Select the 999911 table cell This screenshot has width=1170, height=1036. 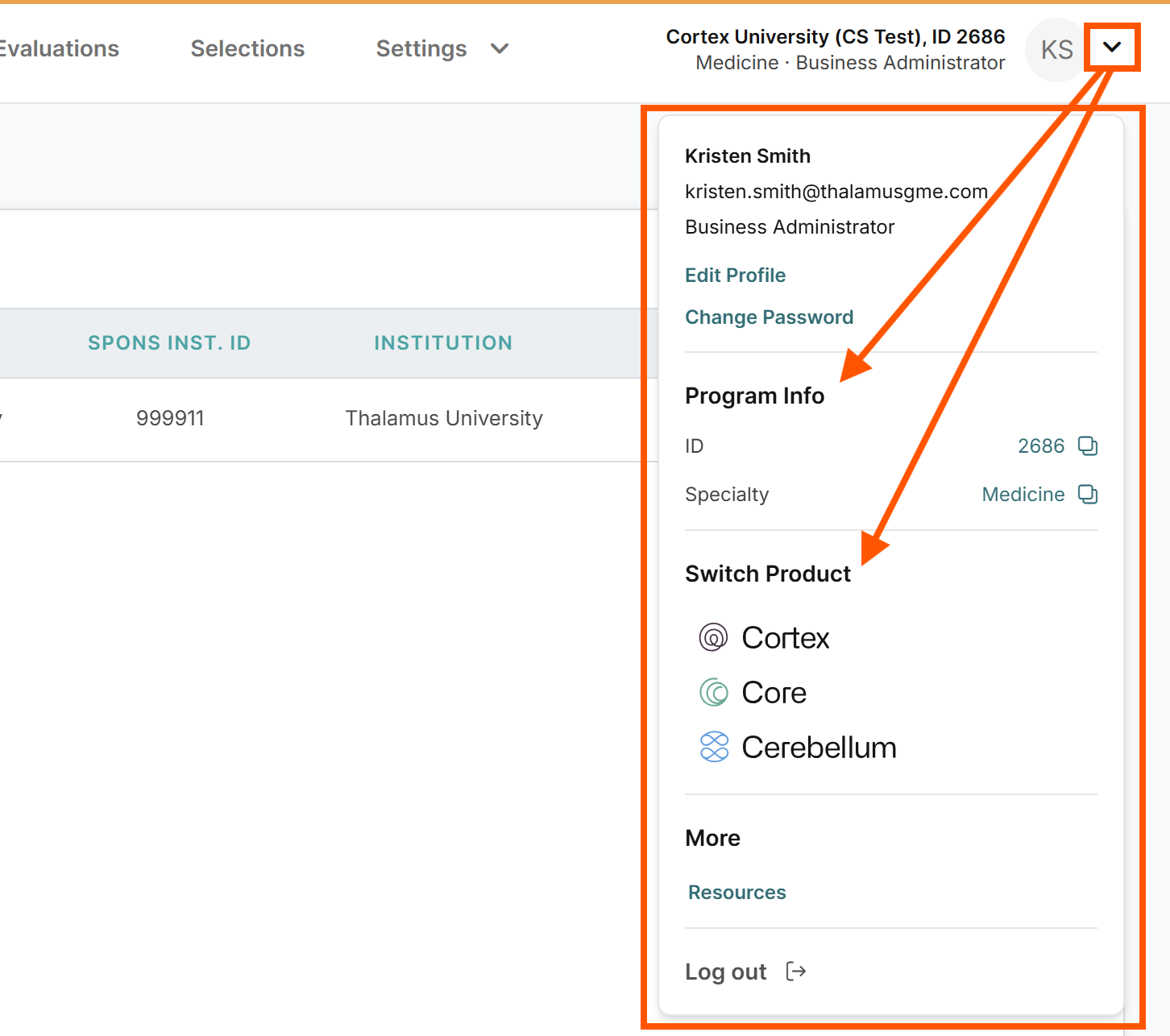(170, 418)
